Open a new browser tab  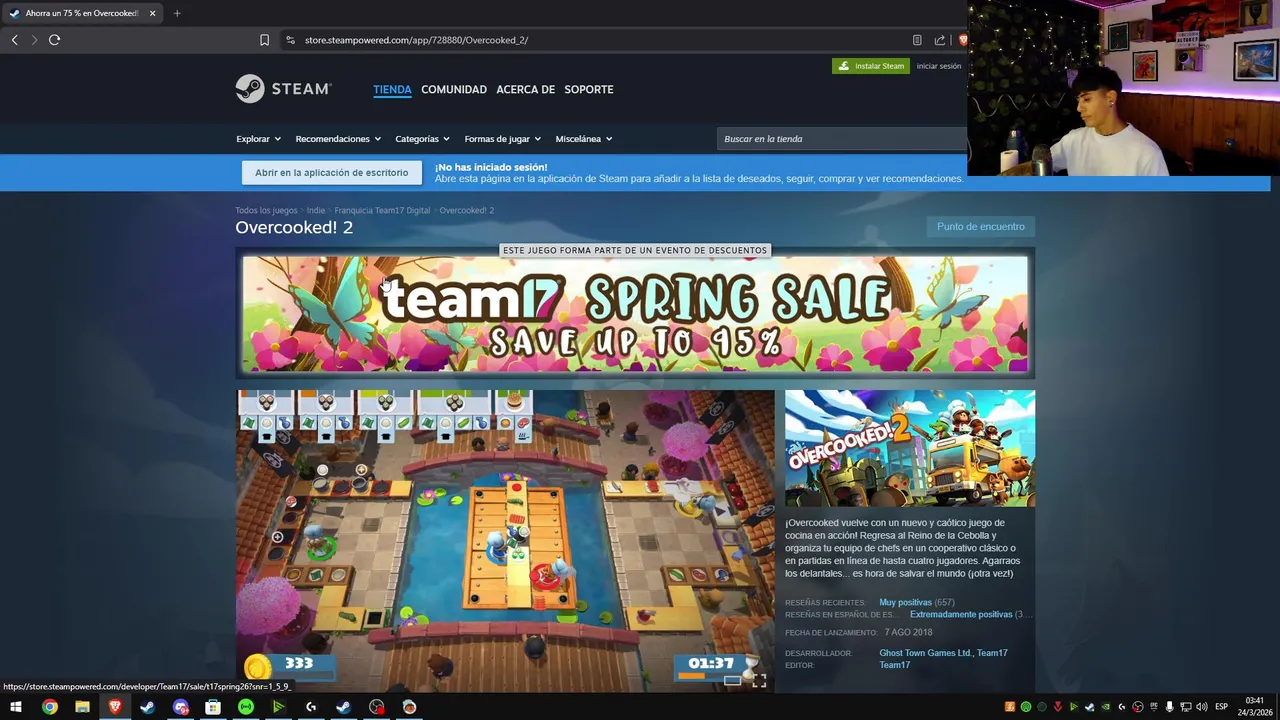pos(177,13)
